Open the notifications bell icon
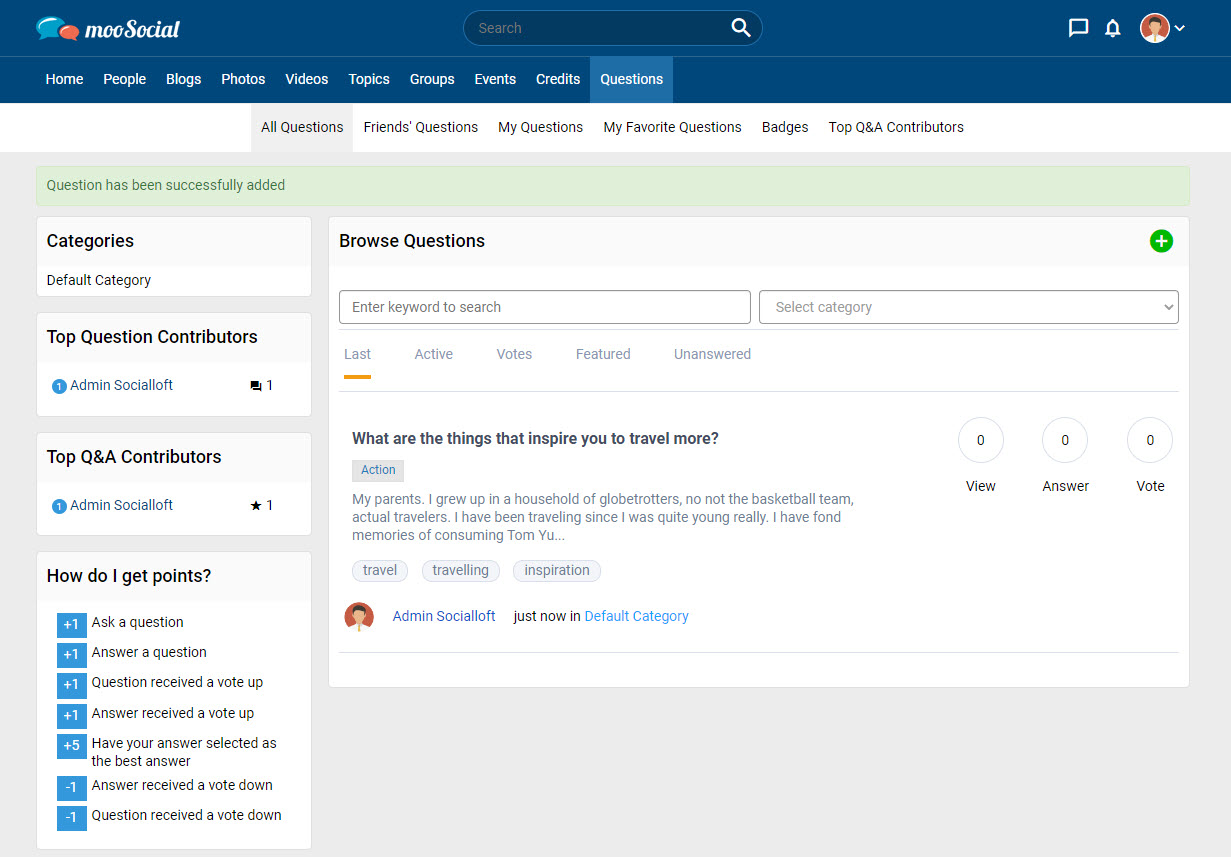This screenshot has width=1231, height=857. [x=1113, y=28]
